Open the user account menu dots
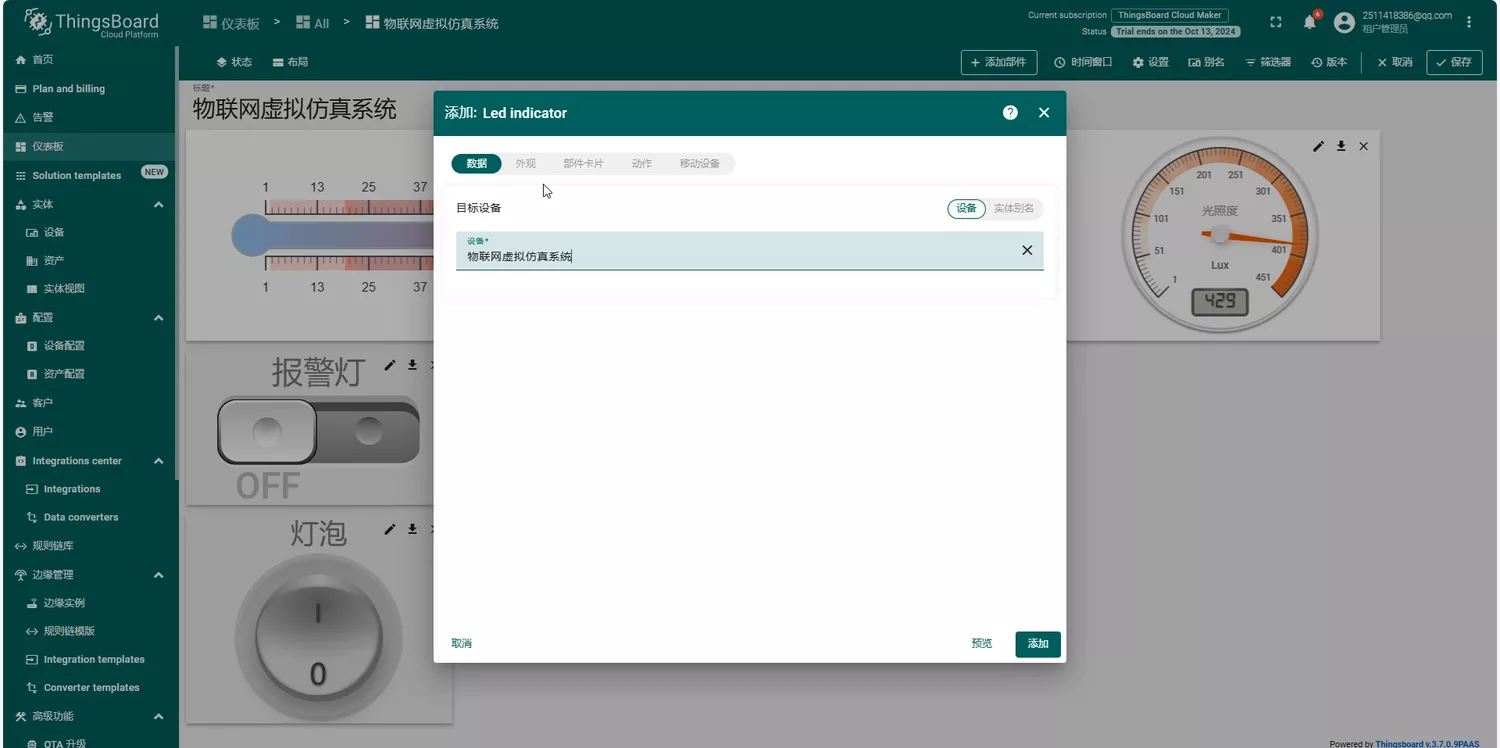The image size is (1500, 748). (1468, 22)
